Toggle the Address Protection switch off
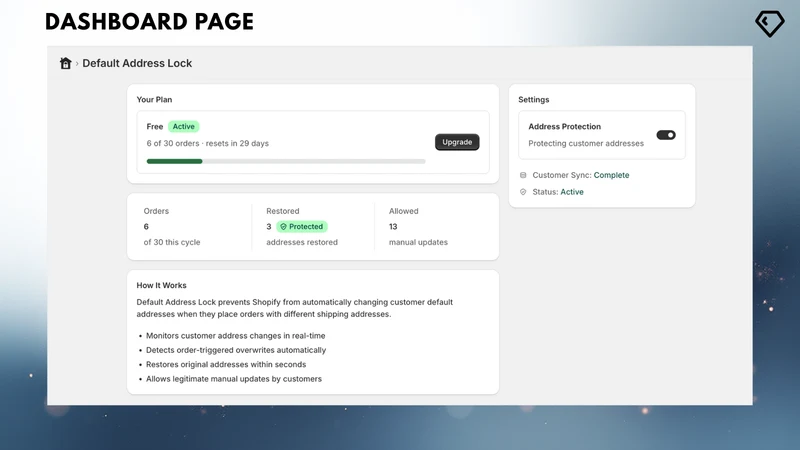800x450 pixels. 666,135
